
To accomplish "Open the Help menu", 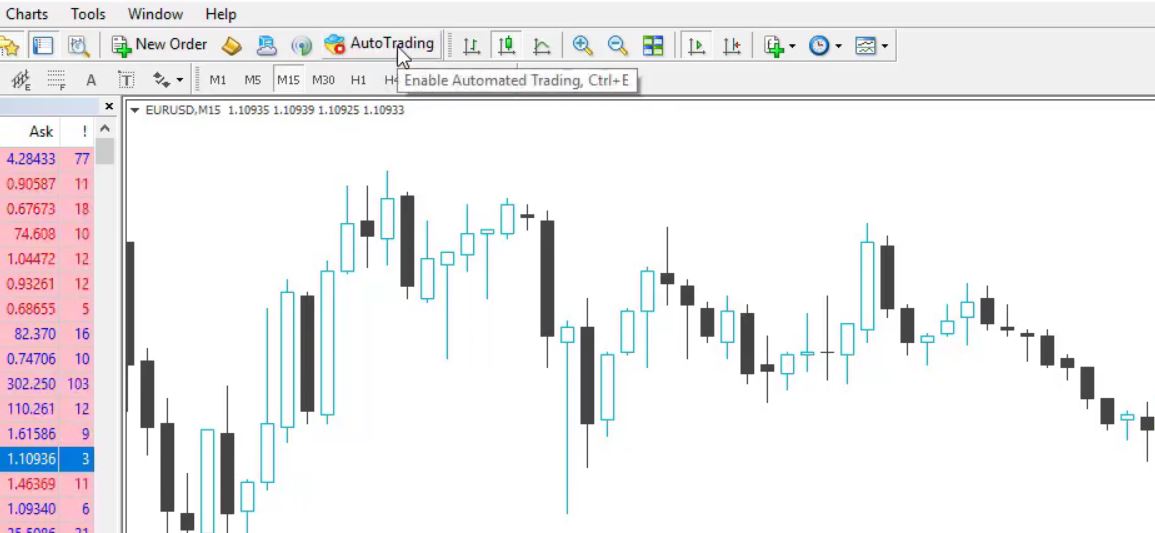I will pos(221,14).
